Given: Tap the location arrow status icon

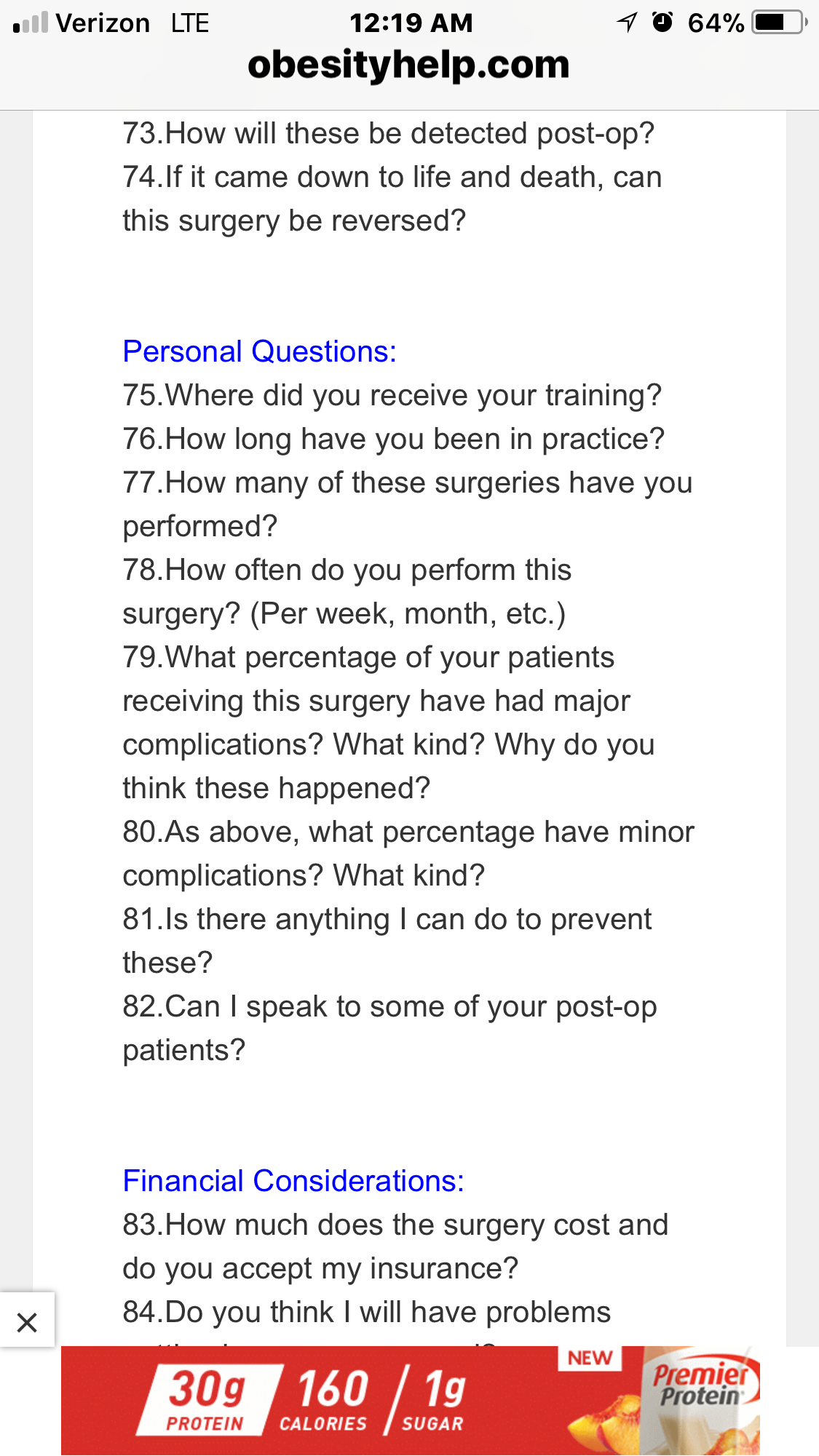Looking at the screenshot, I should tap(627, 23).
